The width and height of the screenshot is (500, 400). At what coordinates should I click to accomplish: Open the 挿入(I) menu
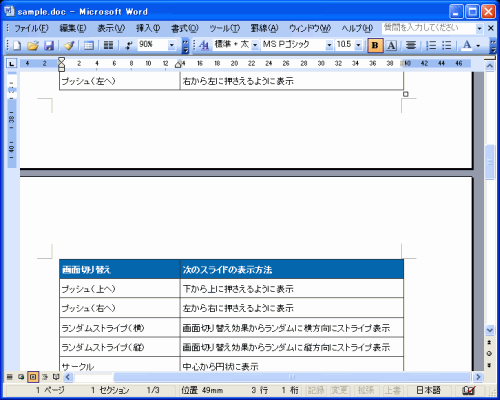pos(148,28)
